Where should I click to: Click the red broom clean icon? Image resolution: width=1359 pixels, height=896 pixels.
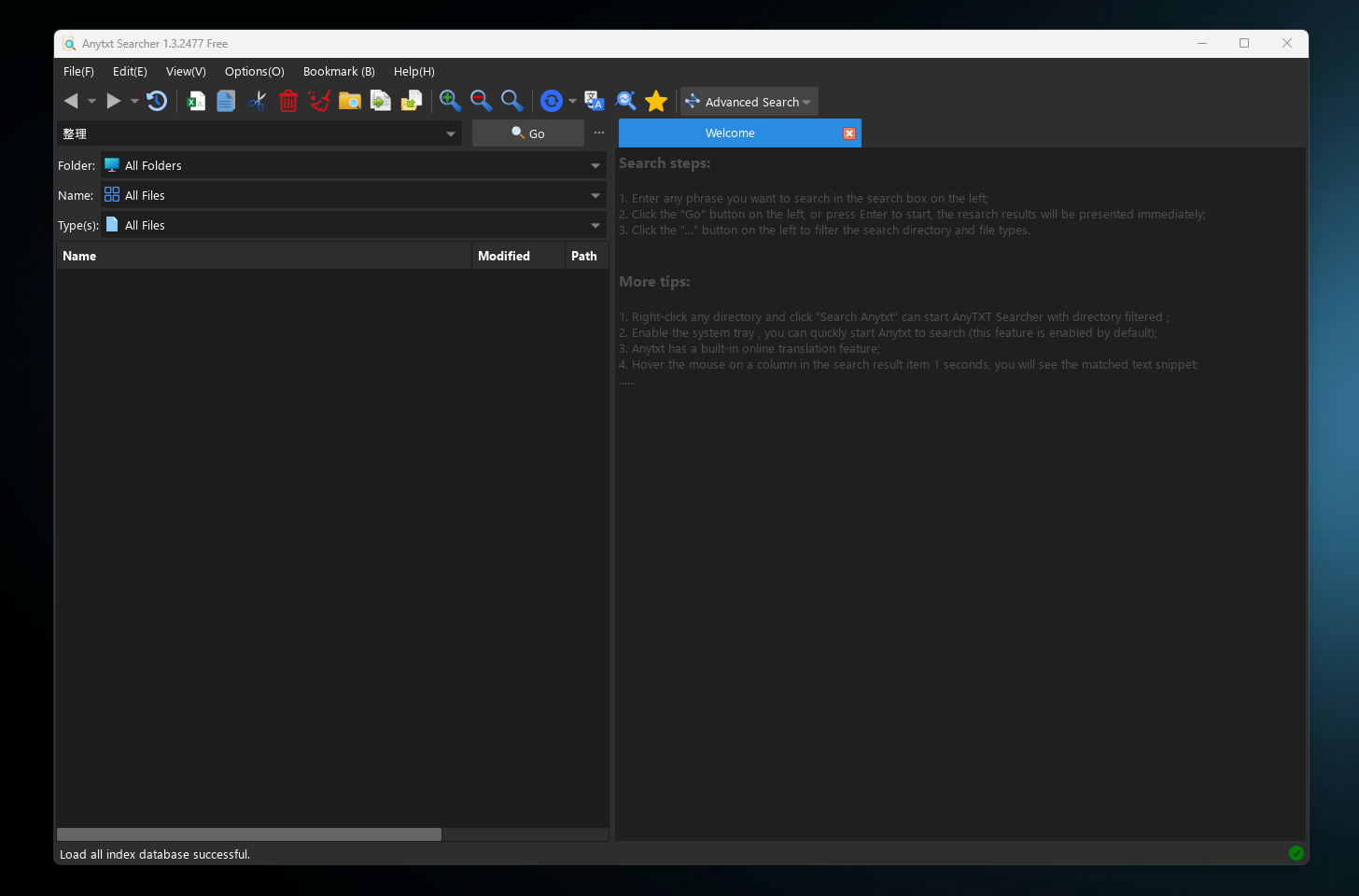pos(319,101)
